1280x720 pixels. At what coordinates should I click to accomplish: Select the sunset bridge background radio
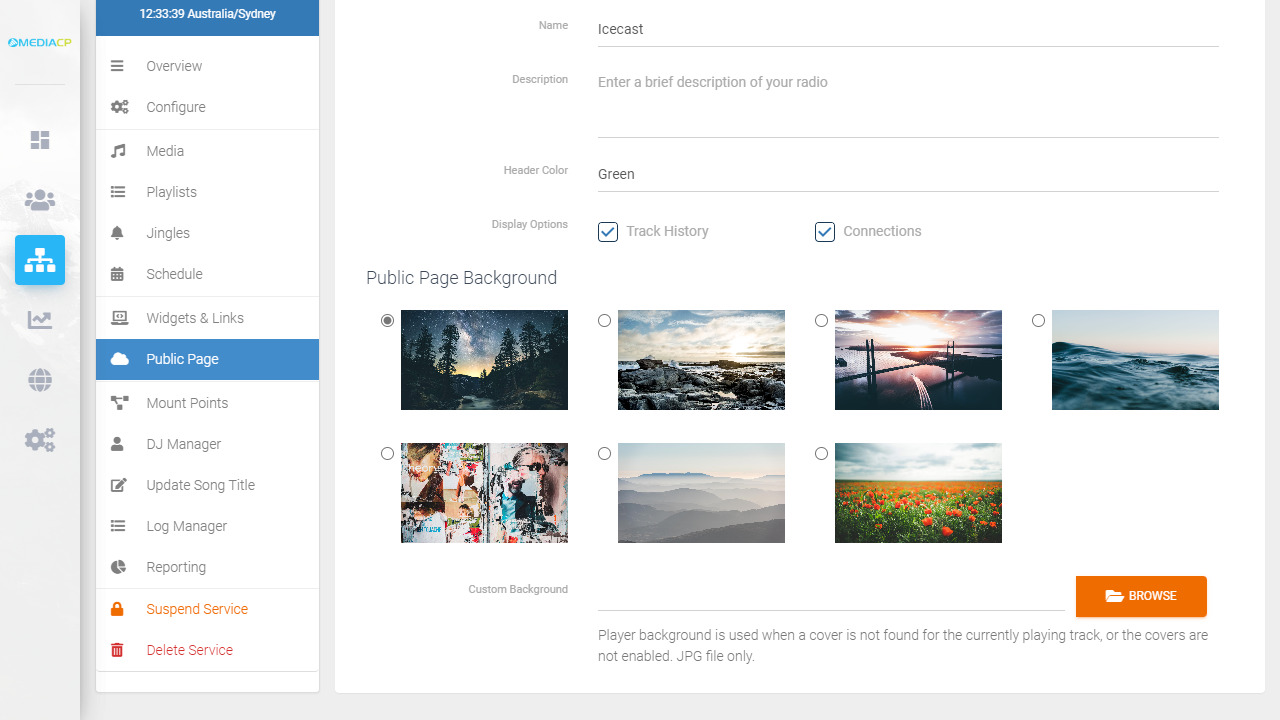[821, 321]
